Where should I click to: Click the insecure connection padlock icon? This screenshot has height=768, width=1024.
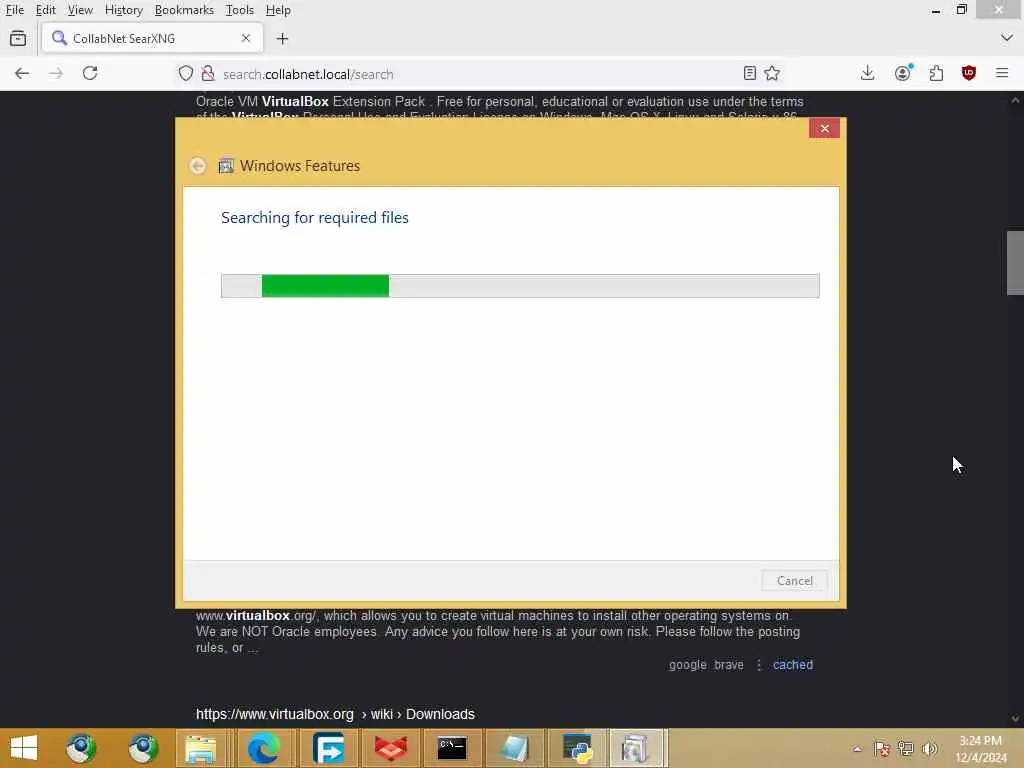(208, 74)
